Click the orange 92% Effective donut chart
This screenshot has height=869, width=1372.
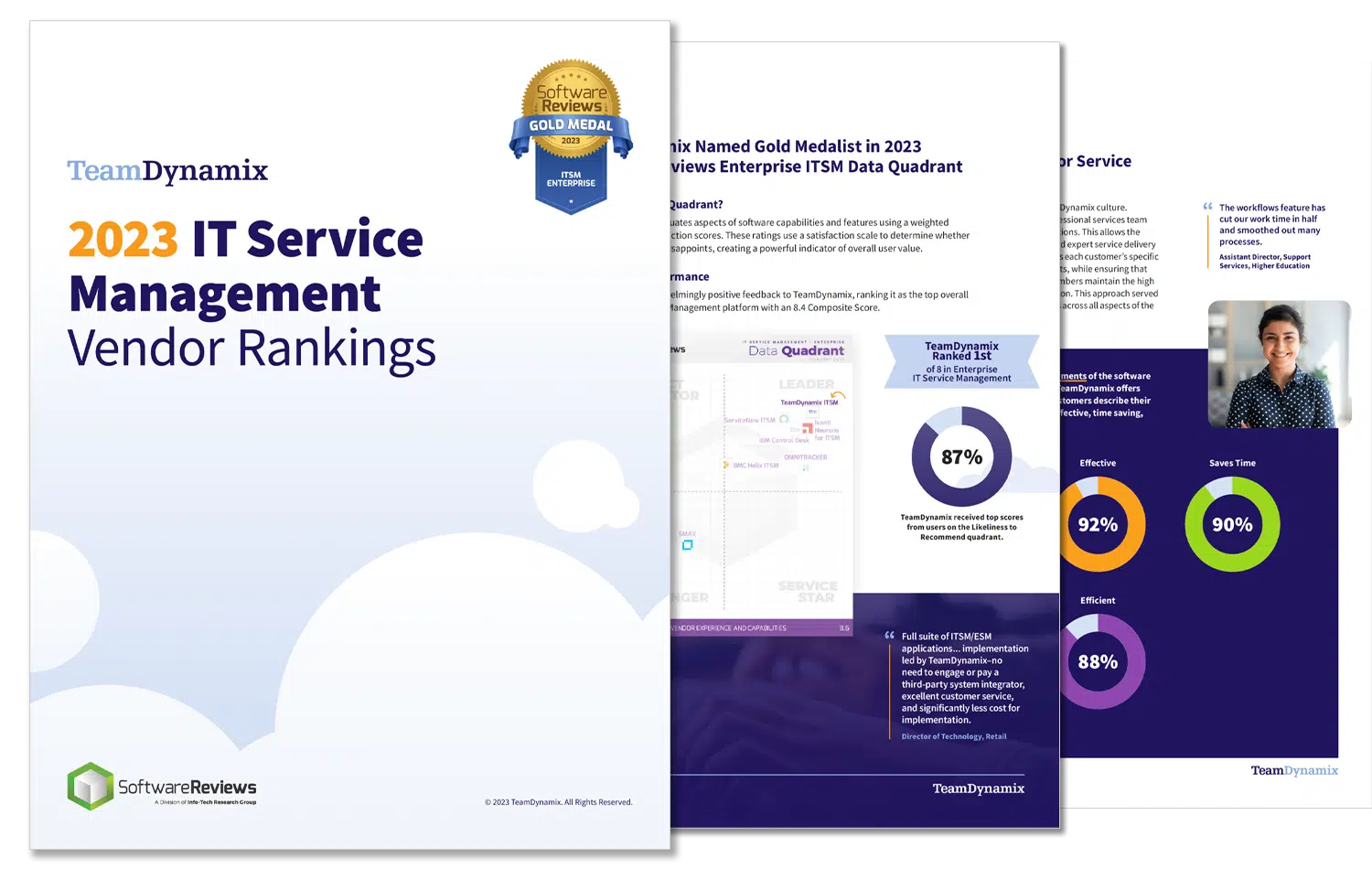coord(1098,525)
